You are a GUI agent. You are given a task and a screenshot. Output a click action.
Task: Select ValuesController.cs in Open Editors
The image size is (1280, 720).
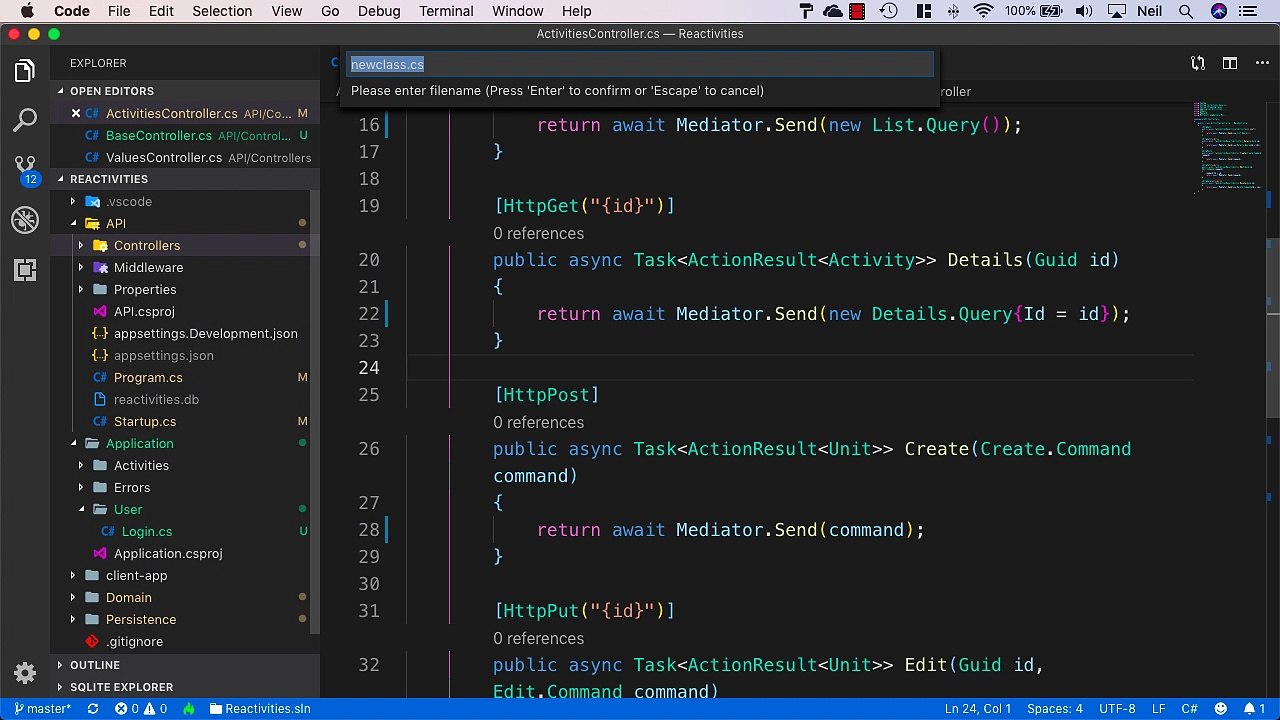(x=164, y=157)
